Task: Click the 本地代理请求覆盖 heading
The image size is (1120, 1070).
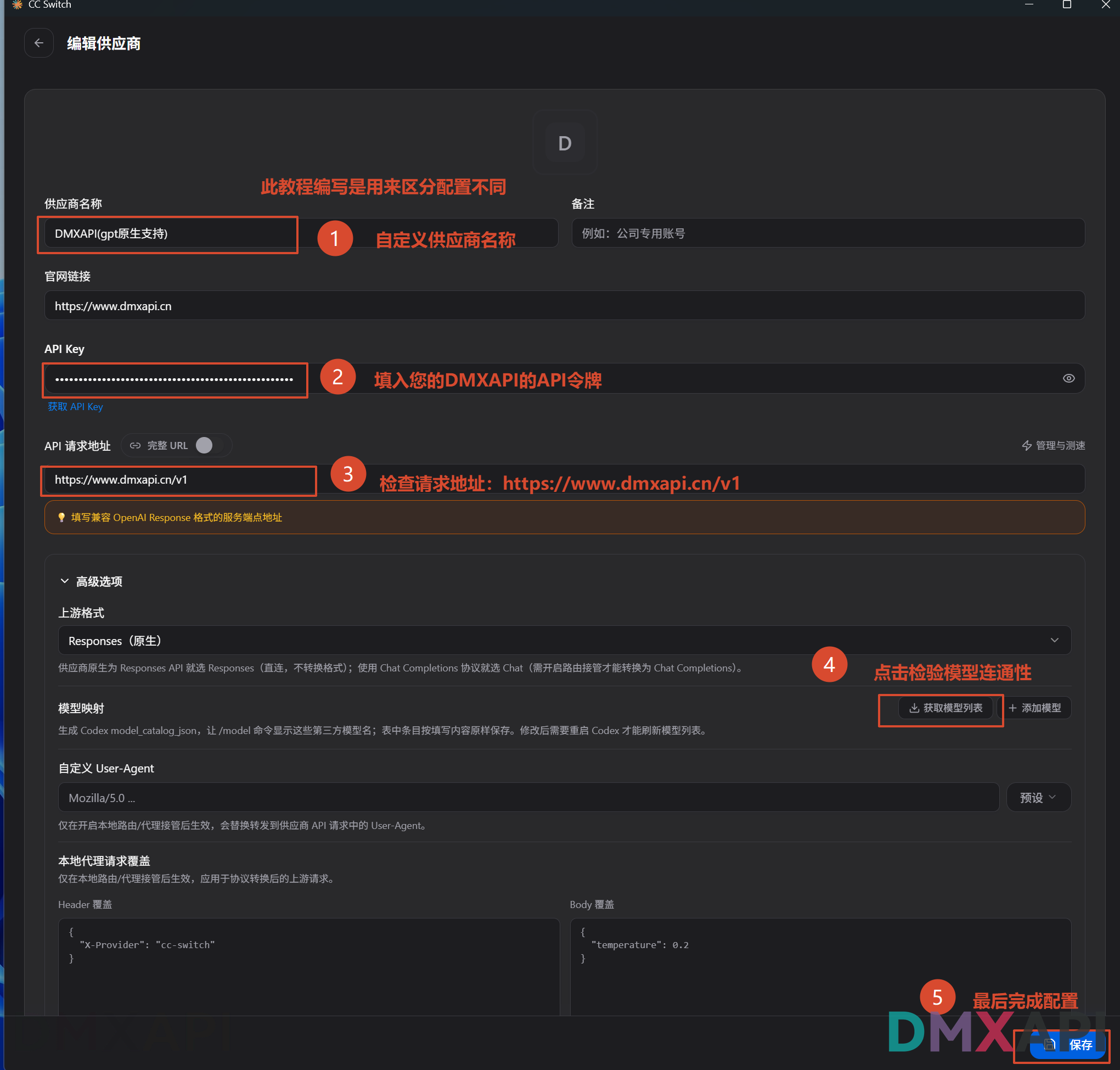Action: tap(104, 861)
